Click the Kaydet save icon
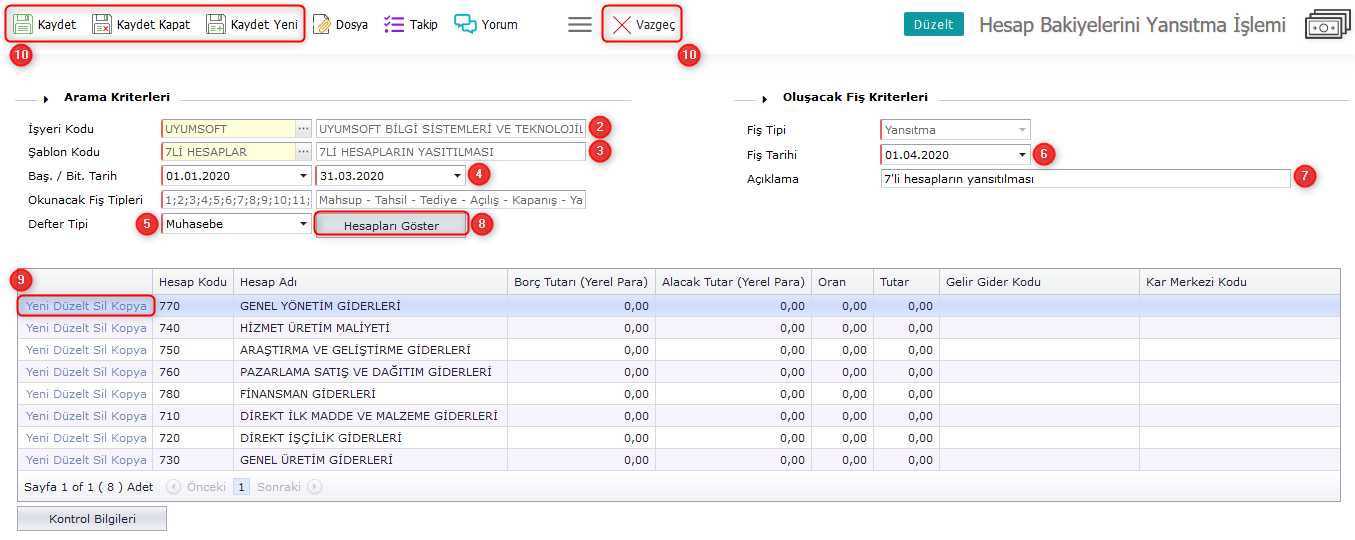1355x540 pixels. click(24, 24)
